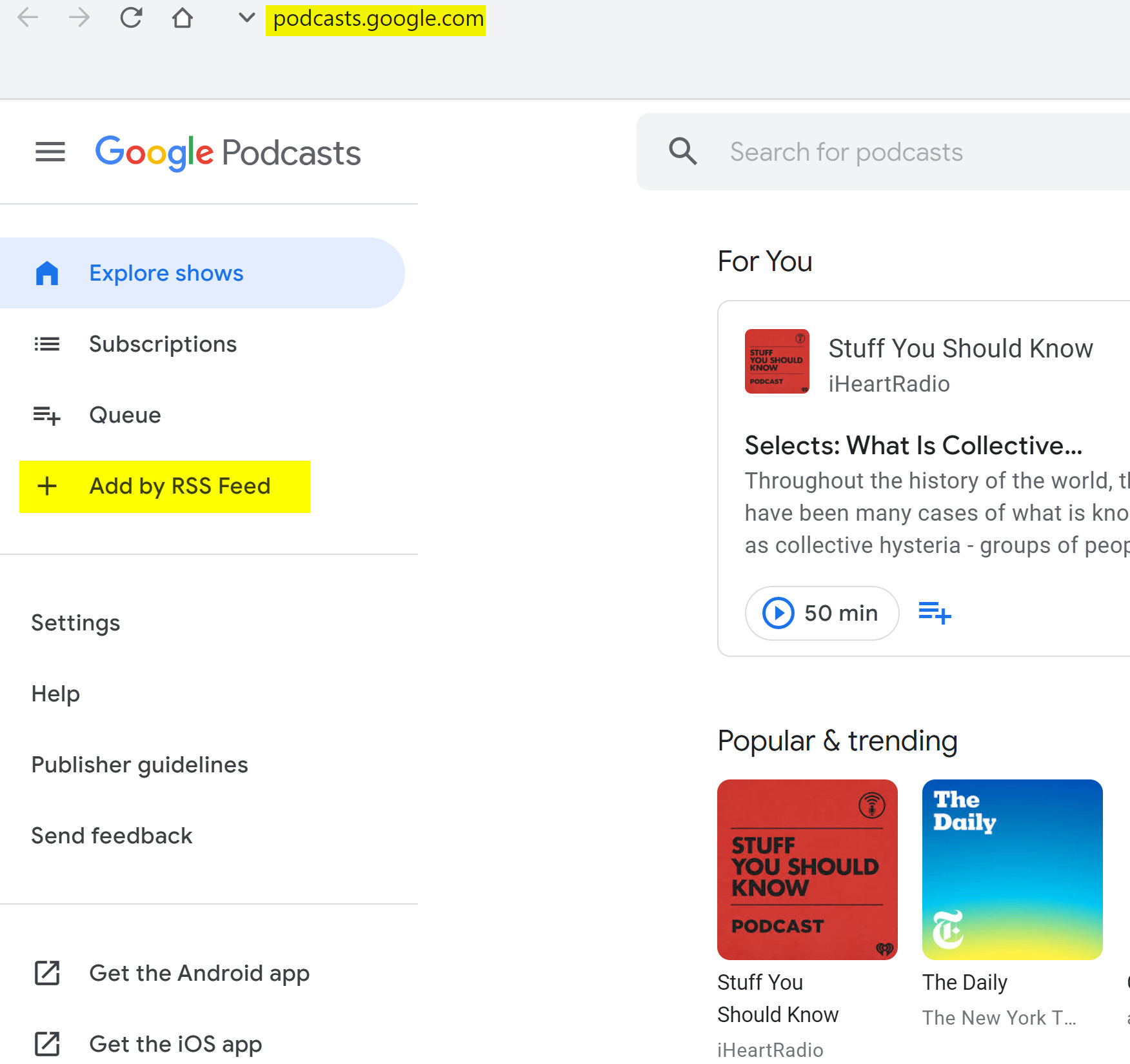Click the Popular & trending heading

[838, 741]
